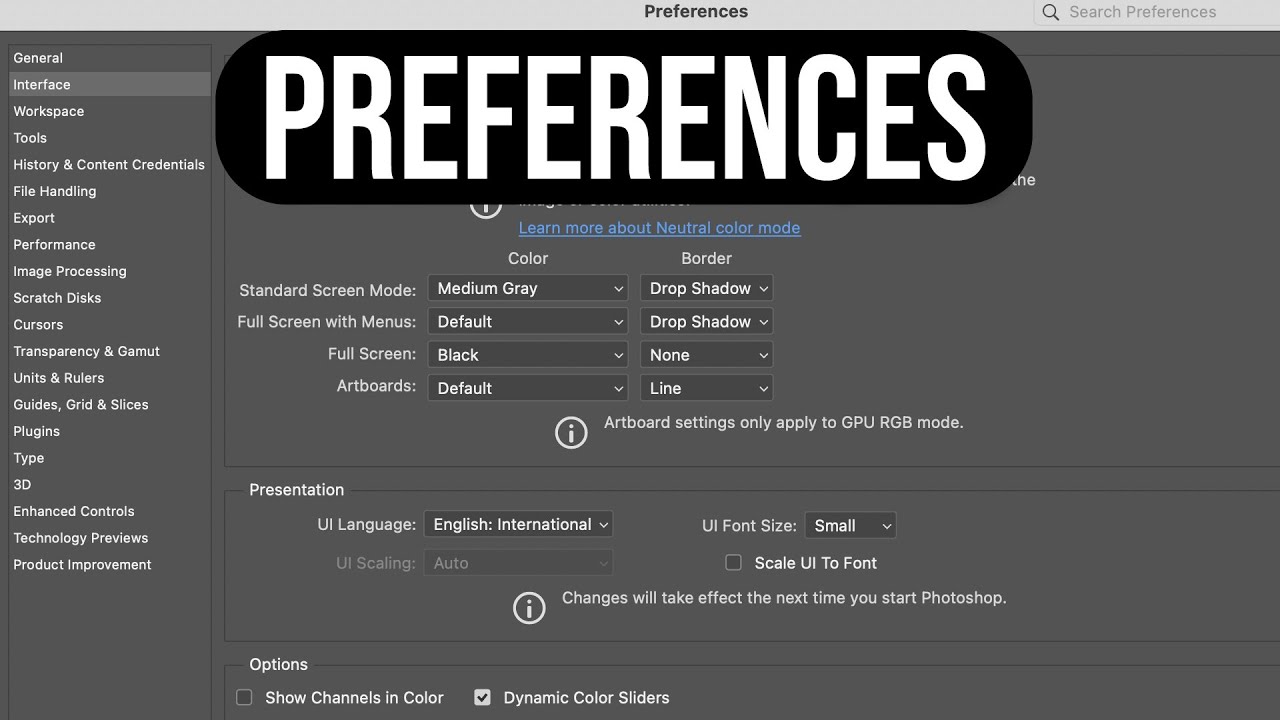1280x720 pixels.
Task: Click the info icon below UI Scaling
Action: 529,608
